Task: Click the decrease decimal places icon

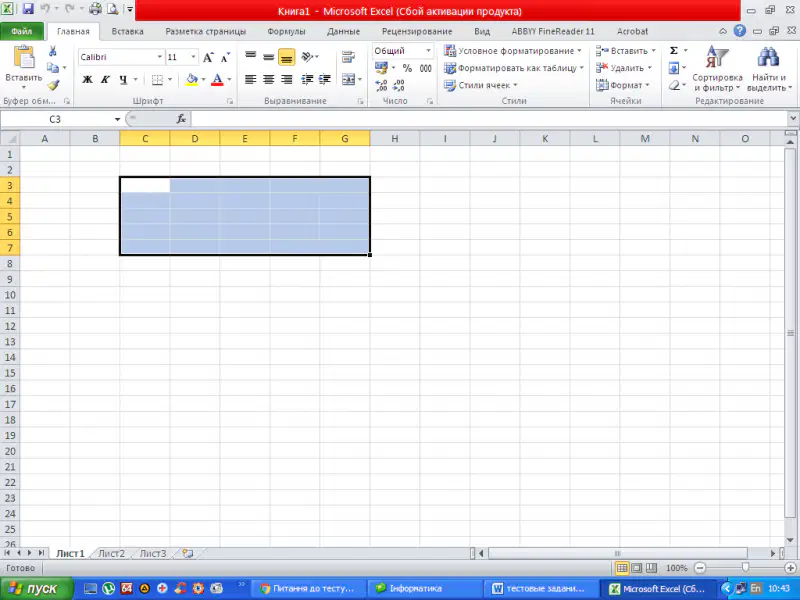Action: point(398,85)
